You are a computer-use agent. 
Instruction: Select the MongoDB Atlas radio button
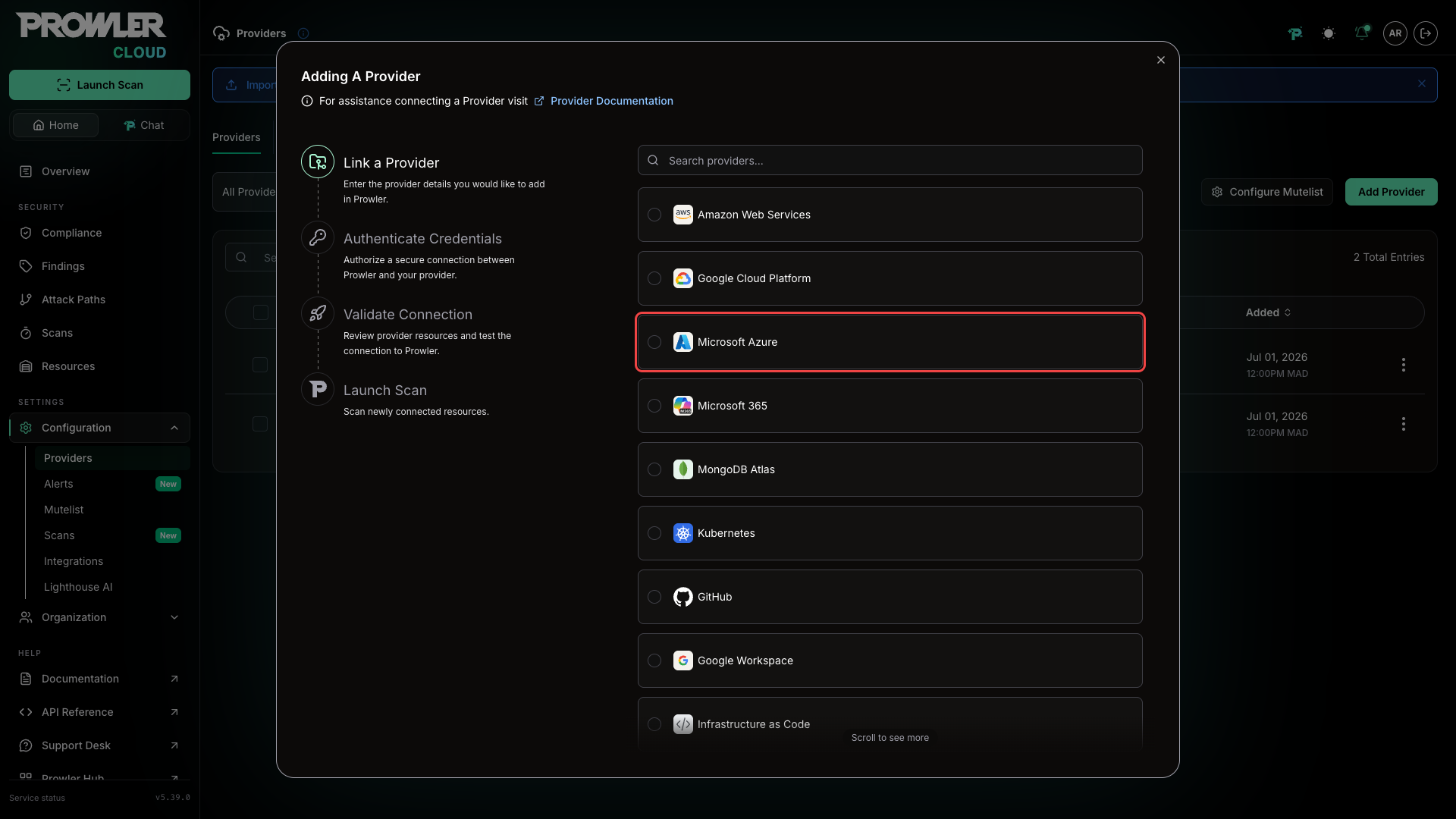pyautogui.click(x=654, y=469)
